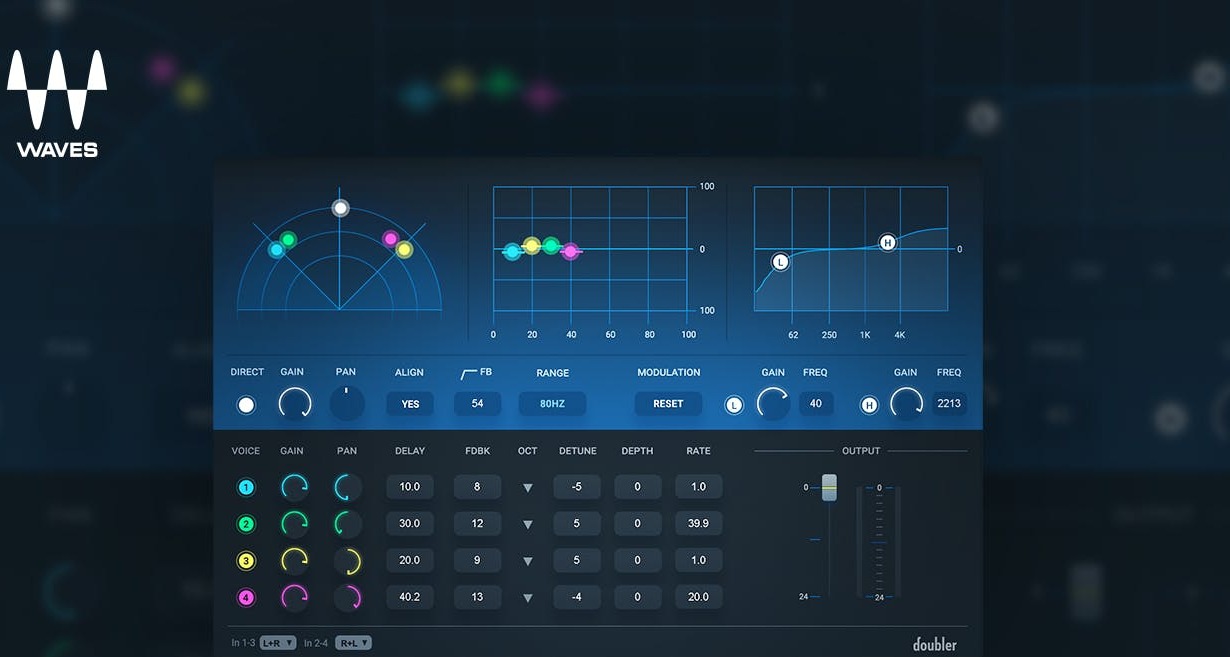Click the white direct dot on pan display
This screenshot has width=1230, height=657.
click(340, 208)
